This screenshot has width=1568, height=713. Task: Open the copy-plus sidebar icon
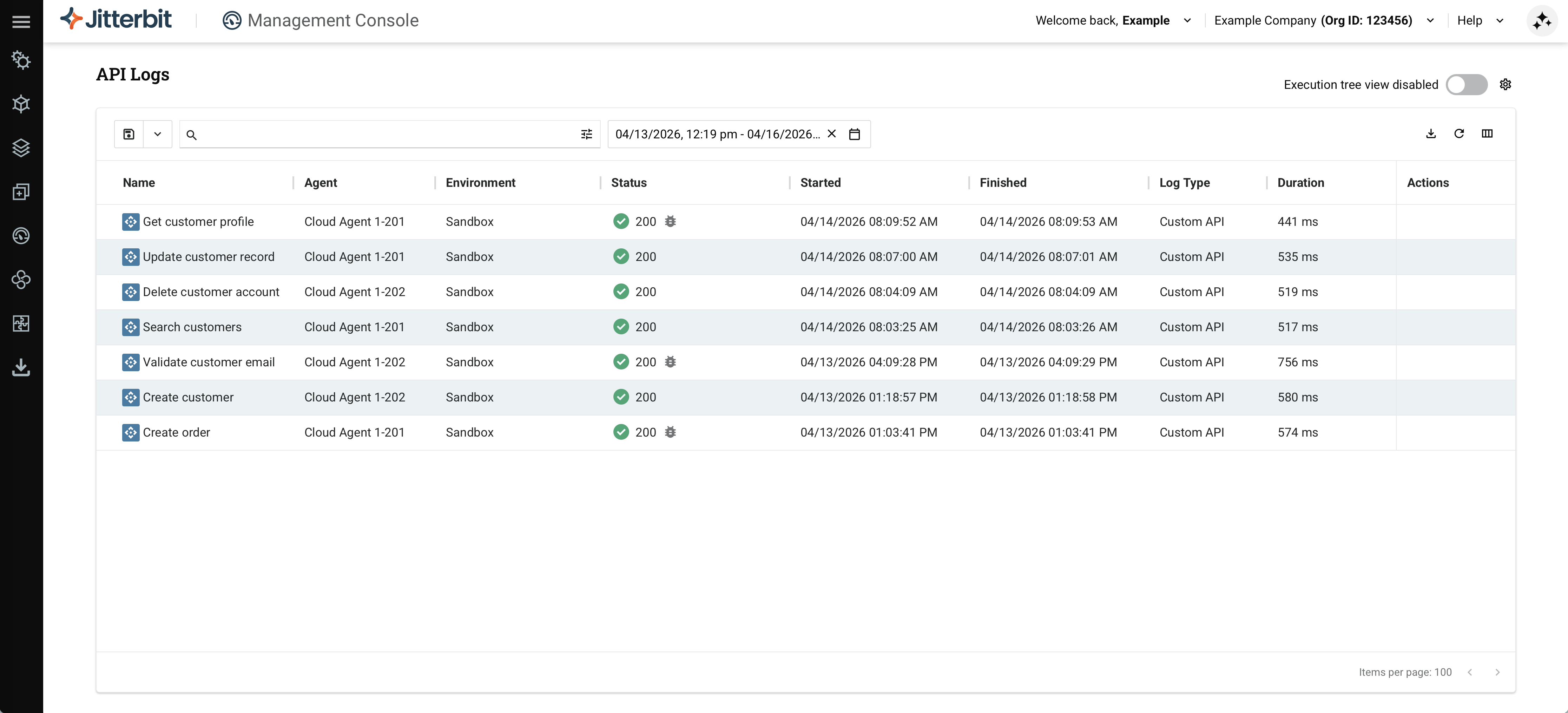tap(21, 192)
